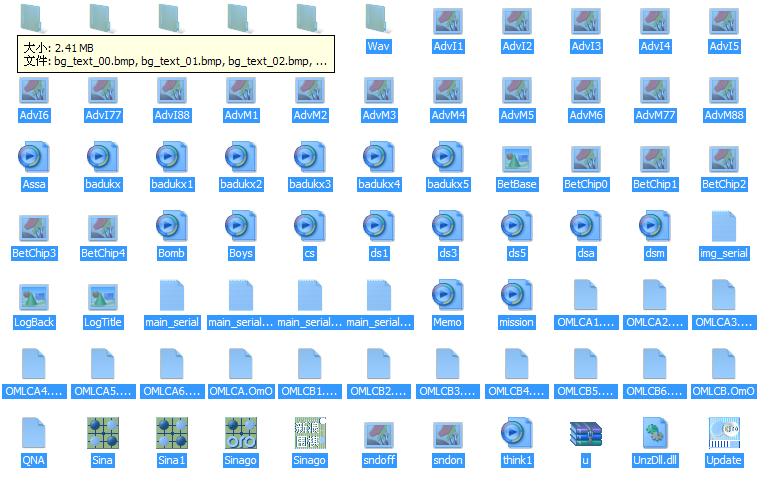Select the dsa audio file icon

pyautogui.click(x=586, y=226)
